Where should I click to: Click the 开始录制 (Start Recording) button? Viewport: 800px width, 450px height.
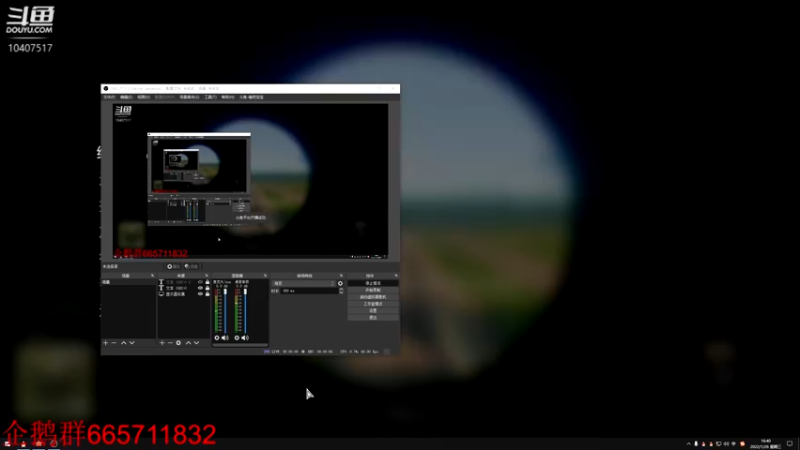tap(373, 290)
